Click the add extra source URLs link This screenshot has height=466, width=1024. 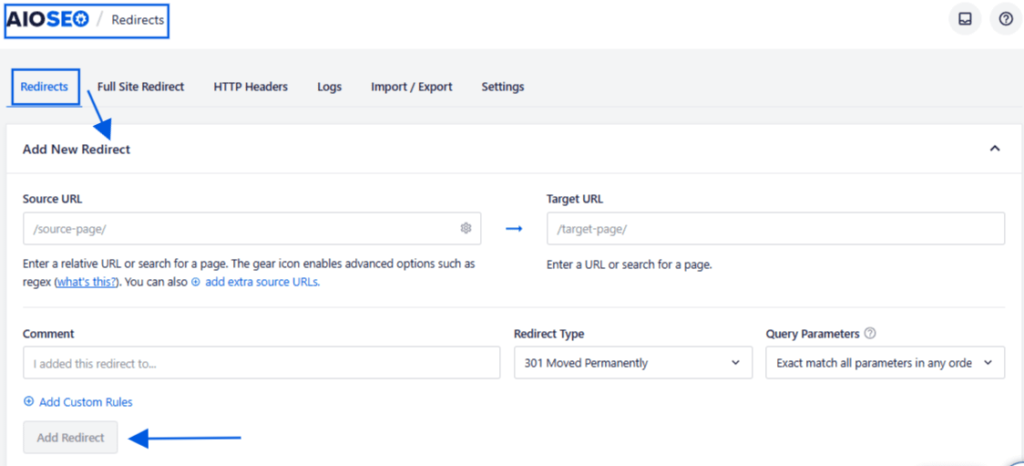pyautogui.click(x=261, y=283)
